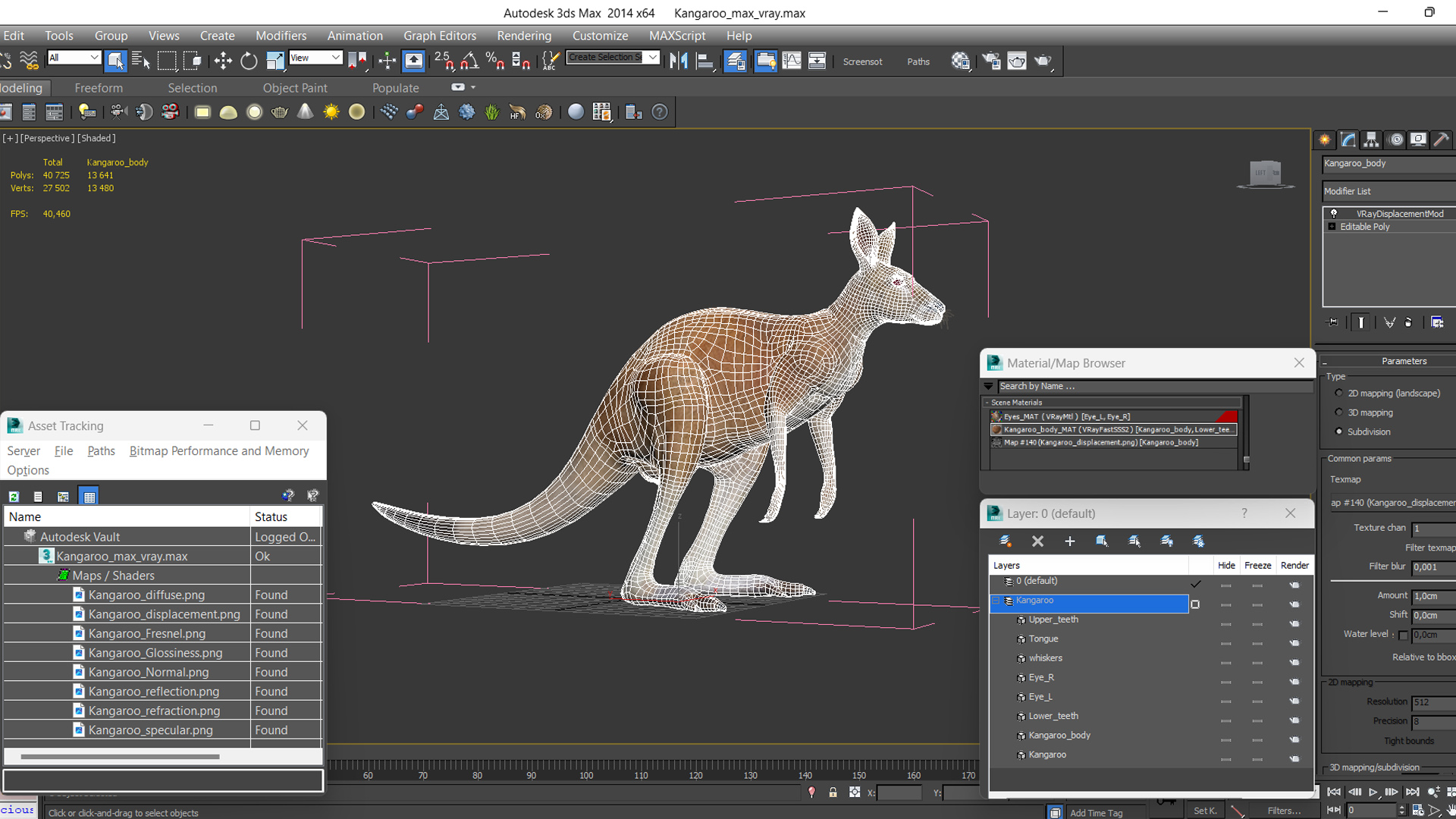This screenshot has height=819, width=1456.
Task: Click the Set K. button
Action: 1205,811
